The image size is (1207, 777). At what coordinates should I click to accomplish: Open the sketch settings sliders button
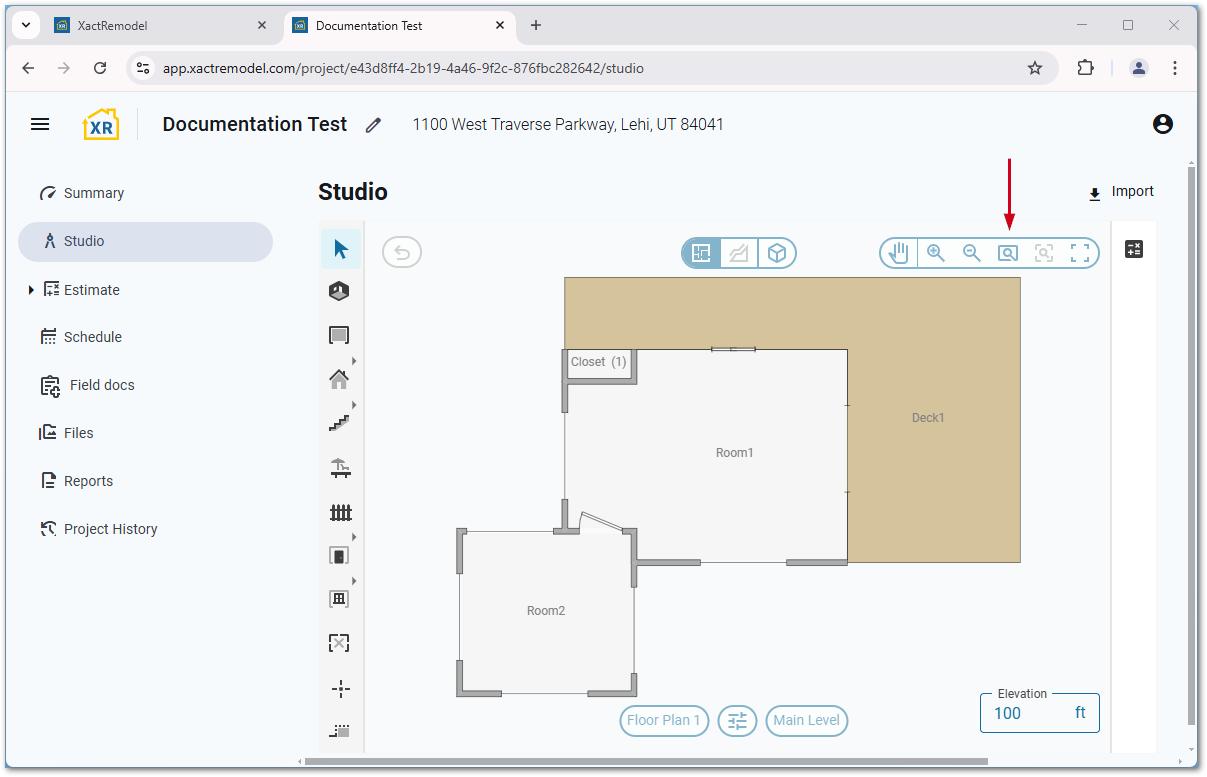[x=737, y=720]
